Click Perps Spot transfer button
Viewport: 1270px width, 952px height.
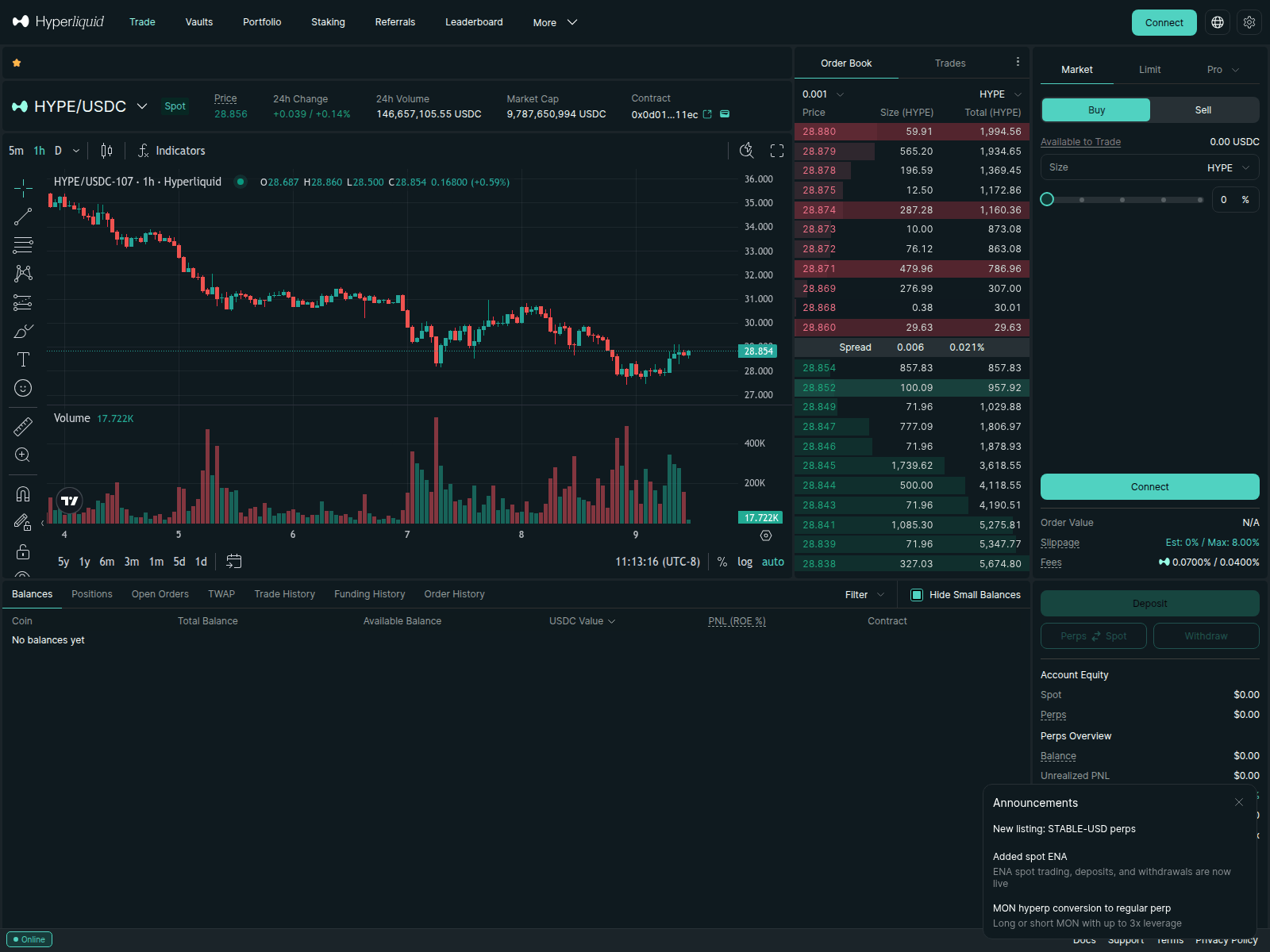click(1093, 636)
